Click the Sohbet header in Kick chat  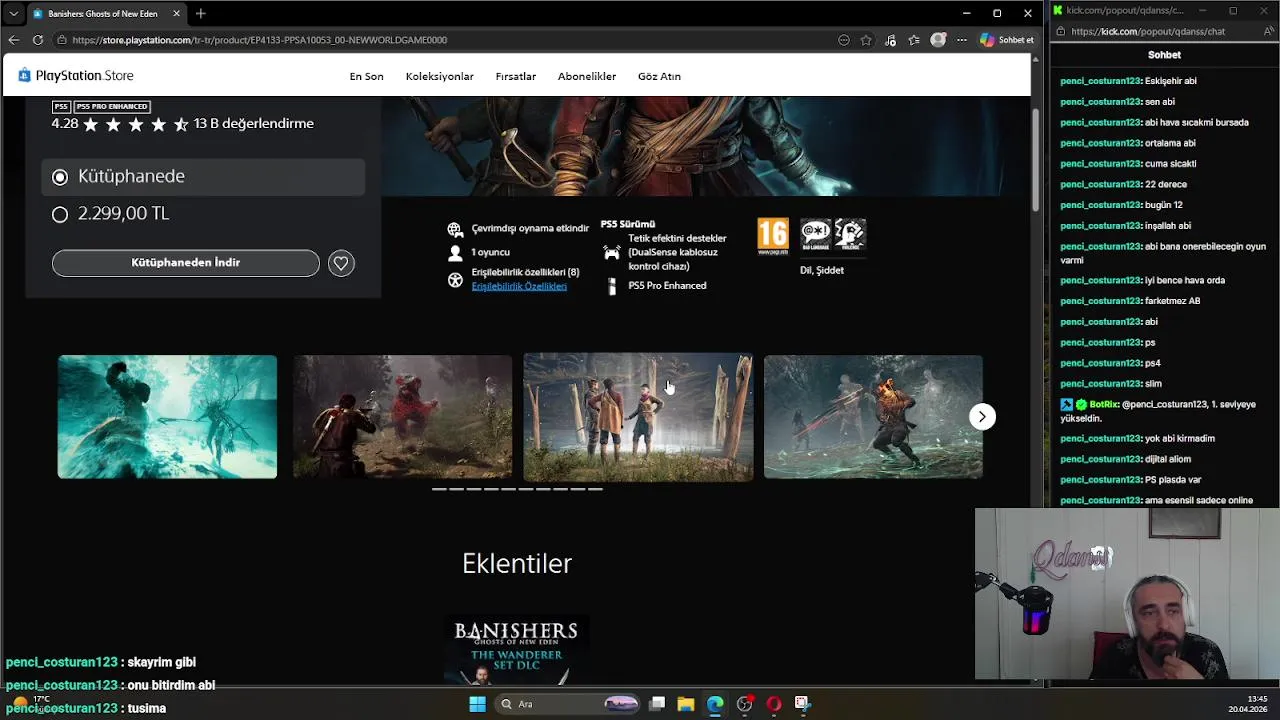tap(1164, 55)
